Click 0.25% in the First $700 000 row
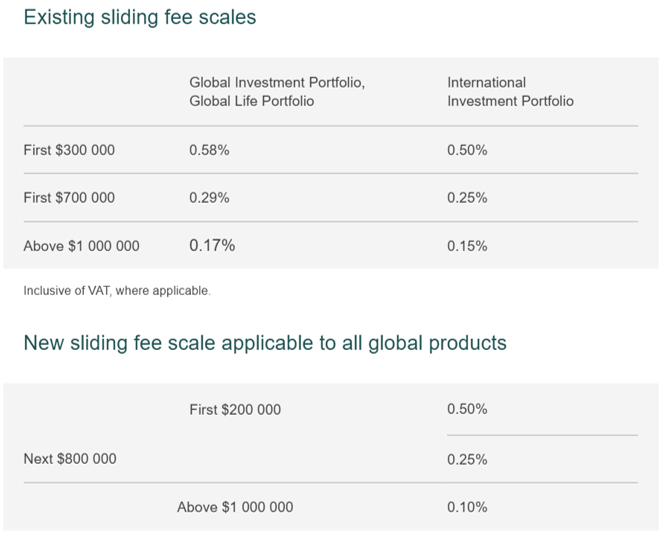The height and width of the screenshot is (544, 672). click(467, 198)
